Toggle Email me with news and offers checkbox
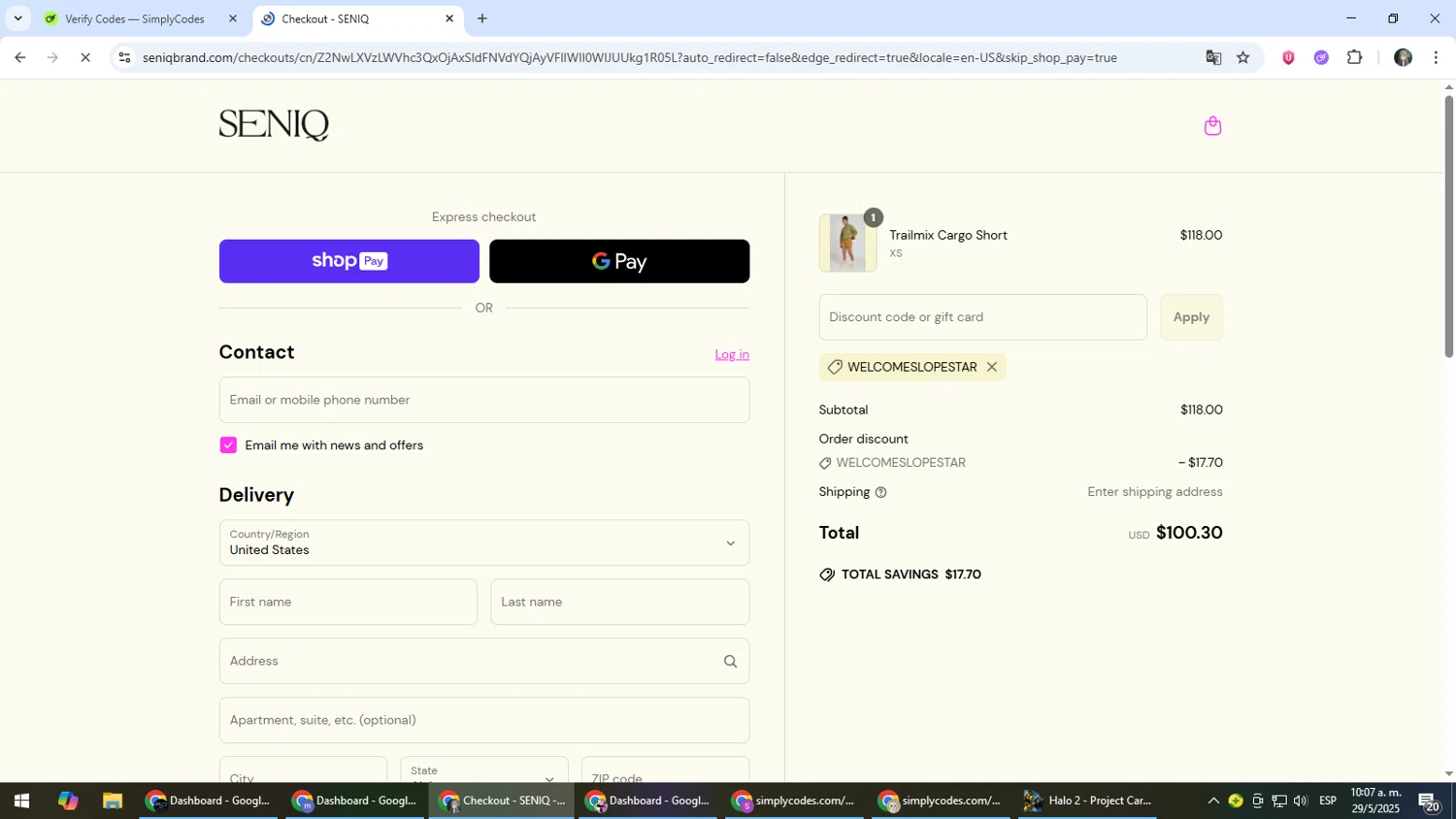Viewport: 1456px width, 819px height. (x=228, y=445)
